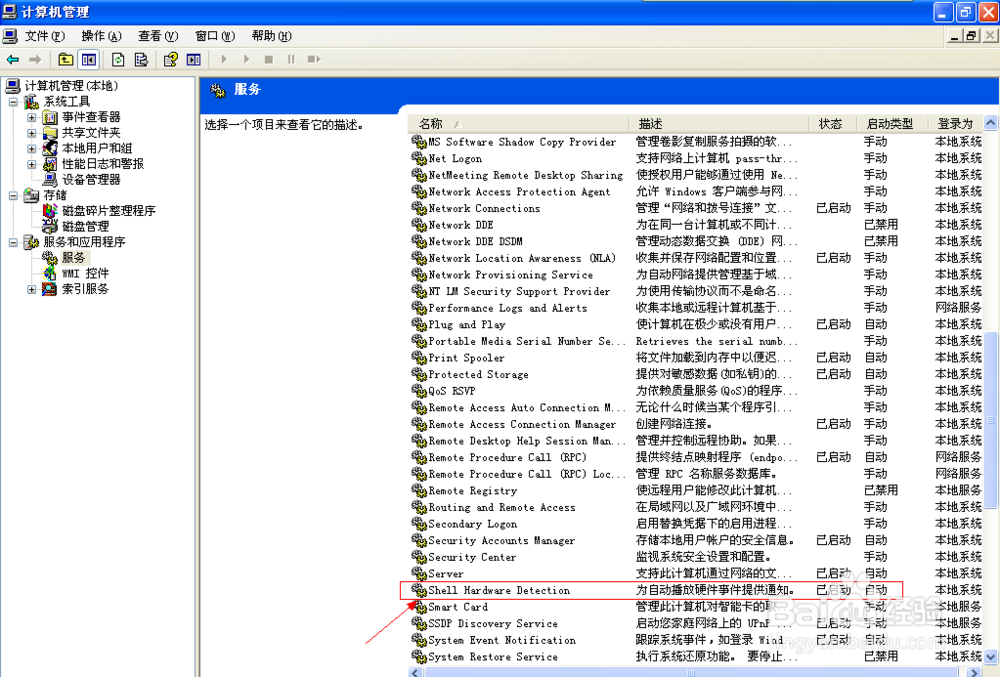This screenshot has height=677, width=1000.
Task: Open the 文件(F) menu
Action: (x=45, y=36)
